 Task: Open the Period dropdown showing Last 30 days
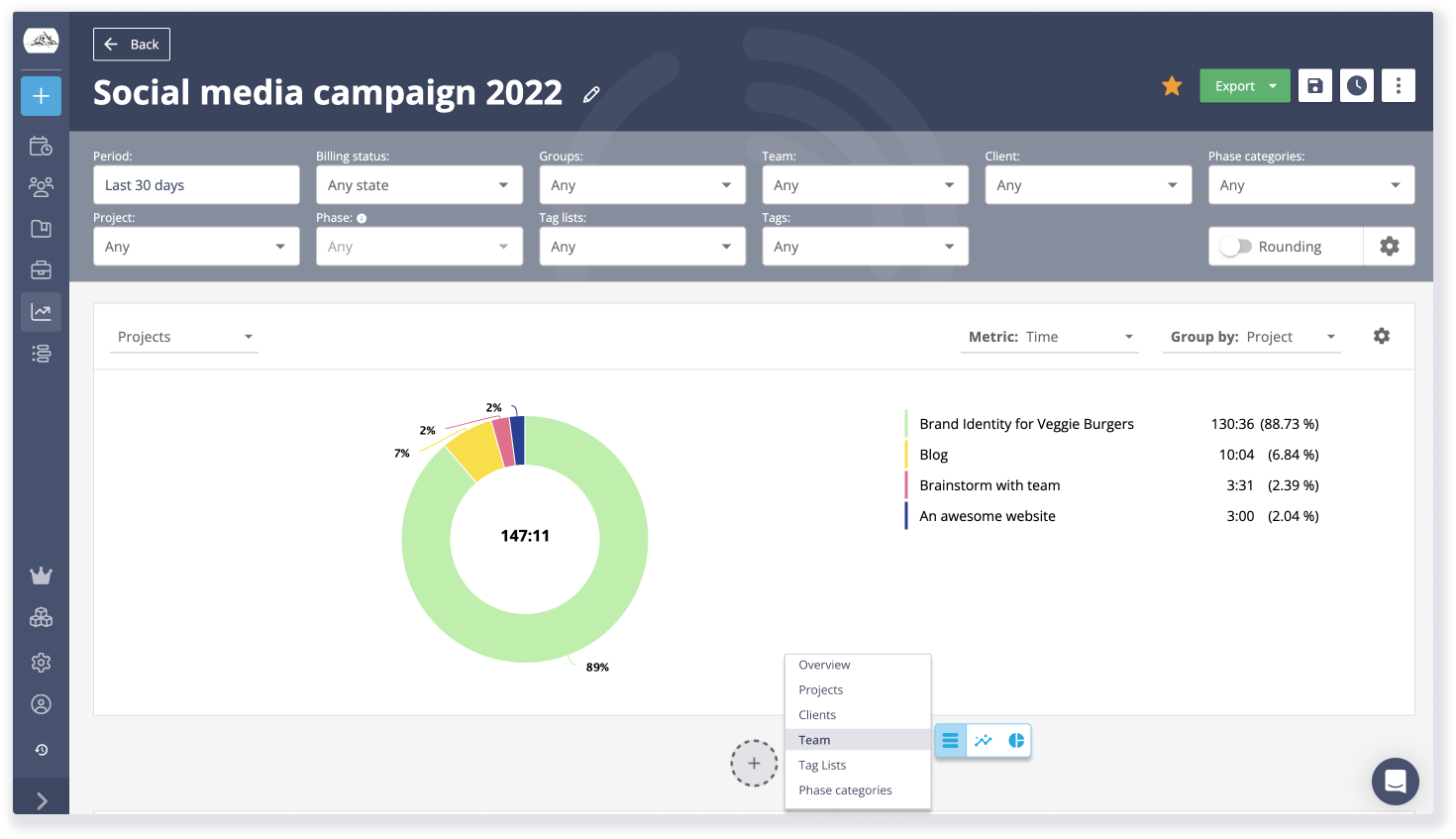pos(195,184)
